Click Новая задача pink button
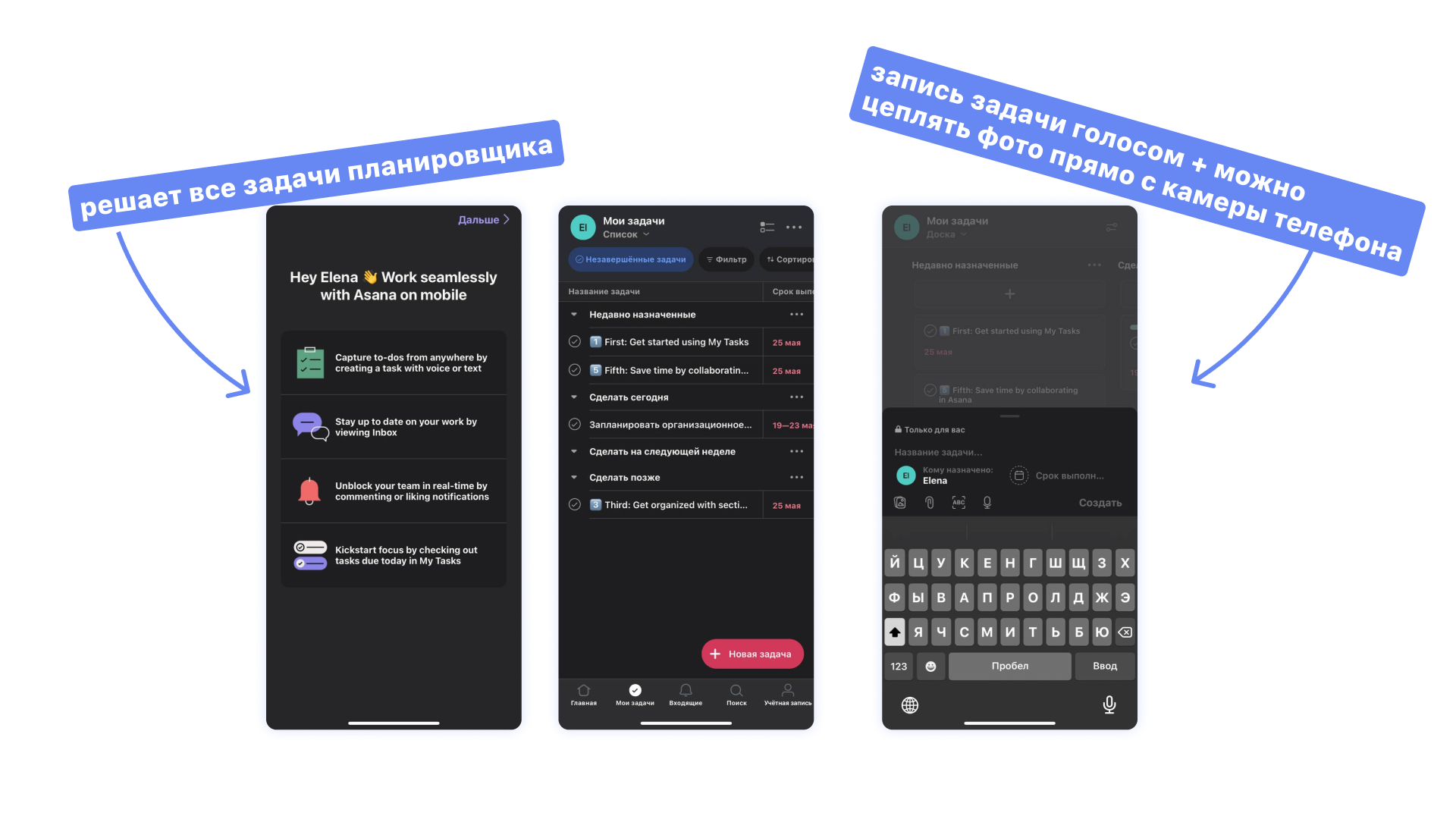Screen dimensions: 1456x819 tap(752, 654)
